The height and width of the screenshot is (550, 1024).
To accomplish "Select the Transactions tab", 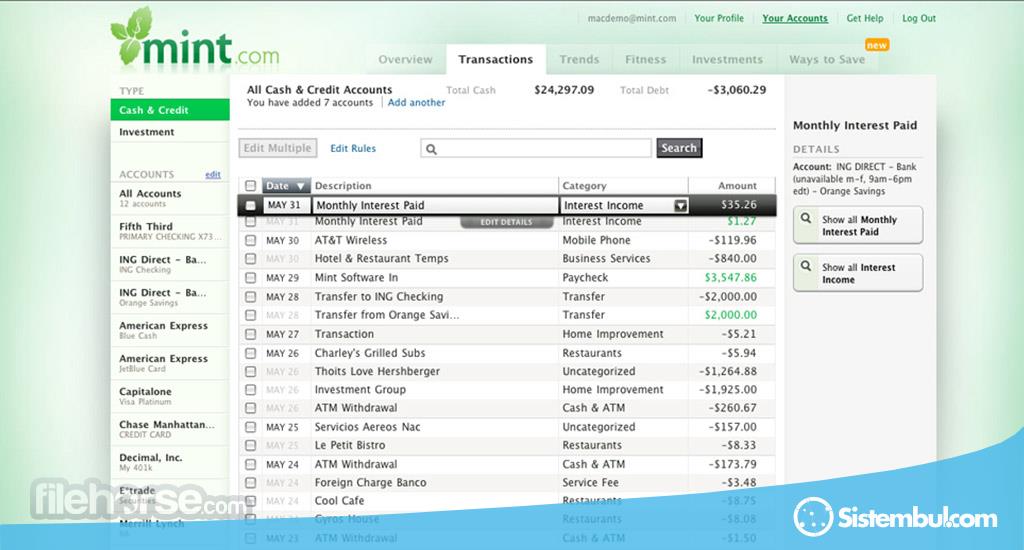I will pos(496,59).
